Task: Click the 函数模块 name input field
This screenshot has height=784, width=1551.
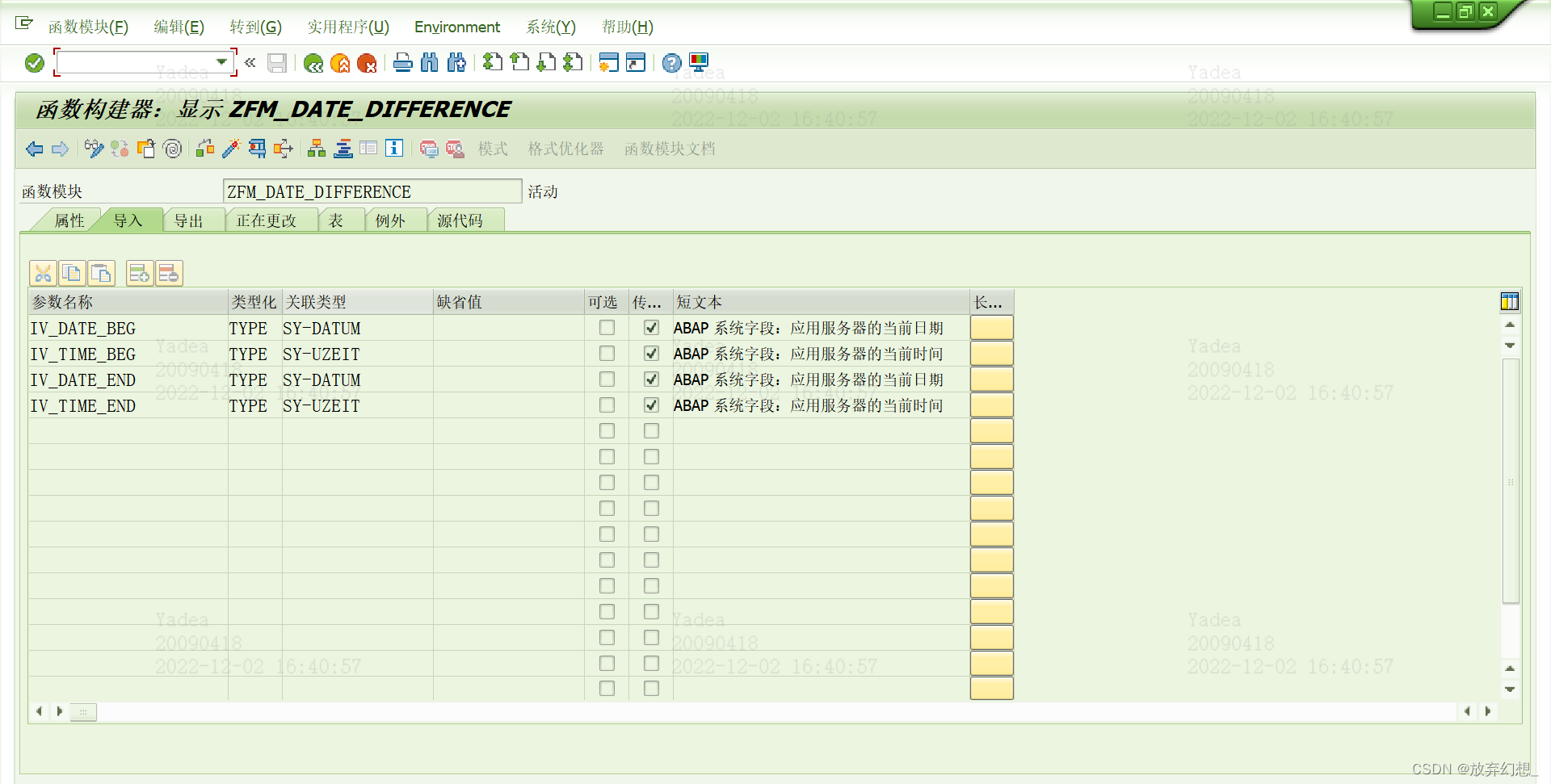Action: click(x=372, y=191)
